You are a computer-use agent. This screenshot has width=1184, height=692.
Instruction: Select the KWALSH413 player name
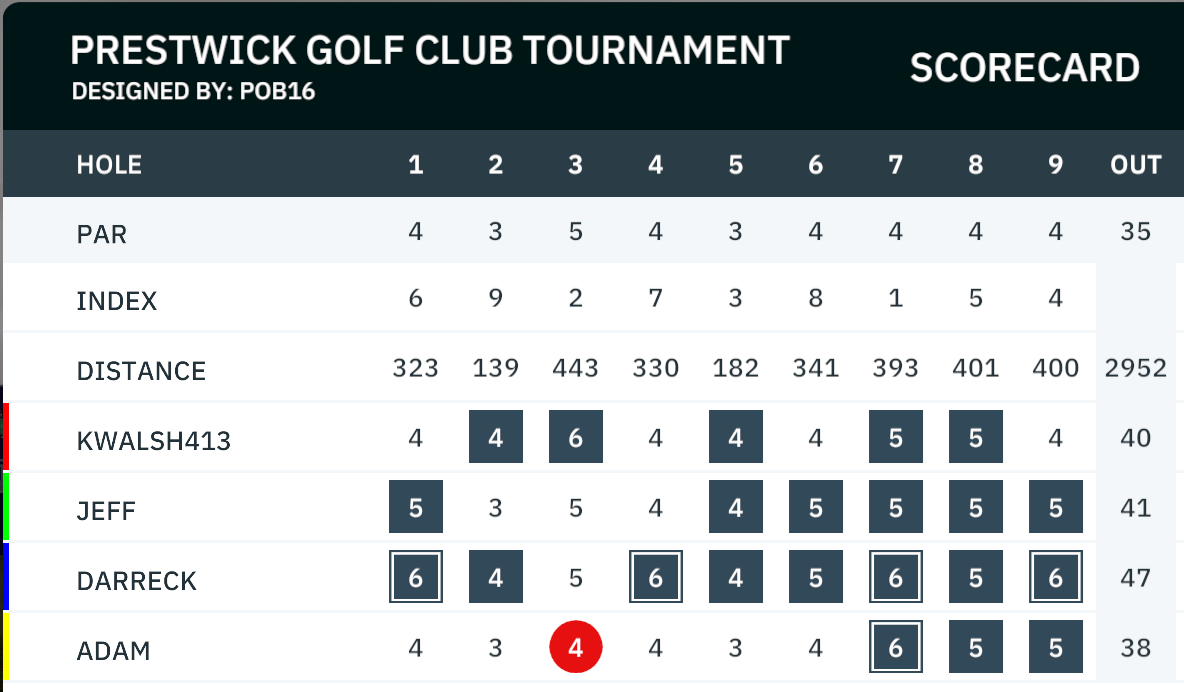(153, 440)
